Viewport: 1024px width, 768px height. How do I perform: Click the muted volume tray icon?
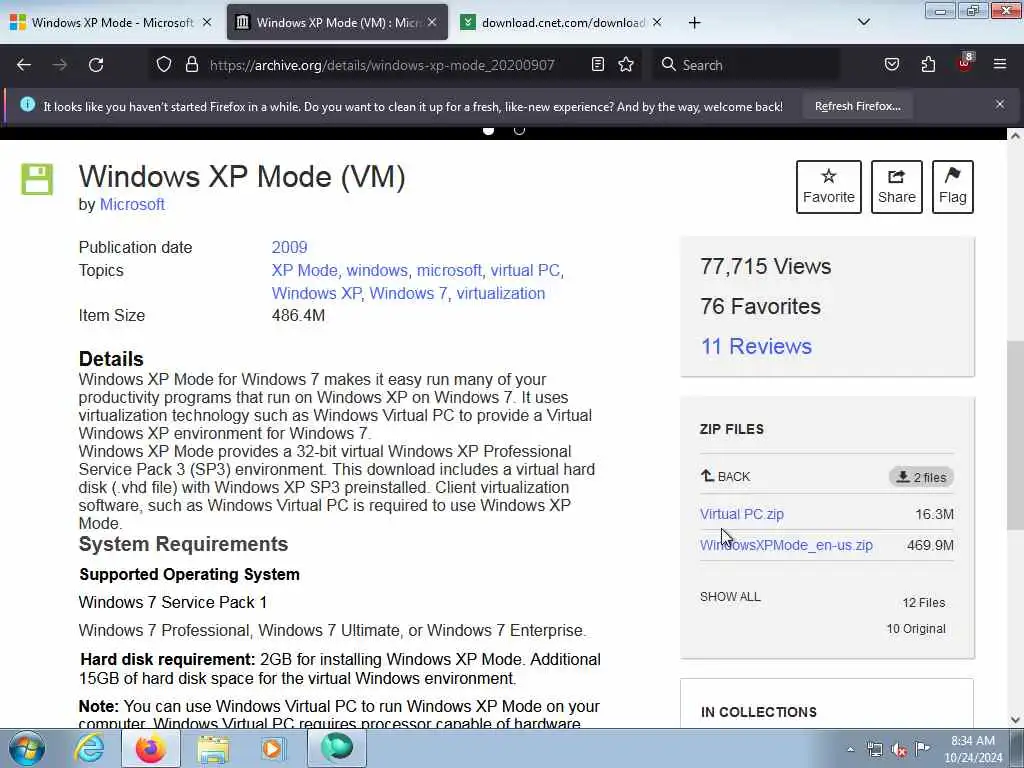(899, 750)
